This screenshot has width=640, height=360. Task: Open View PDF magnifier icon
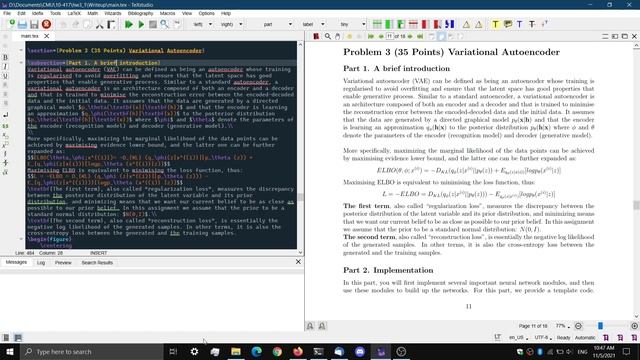click(x=164, y=24)
